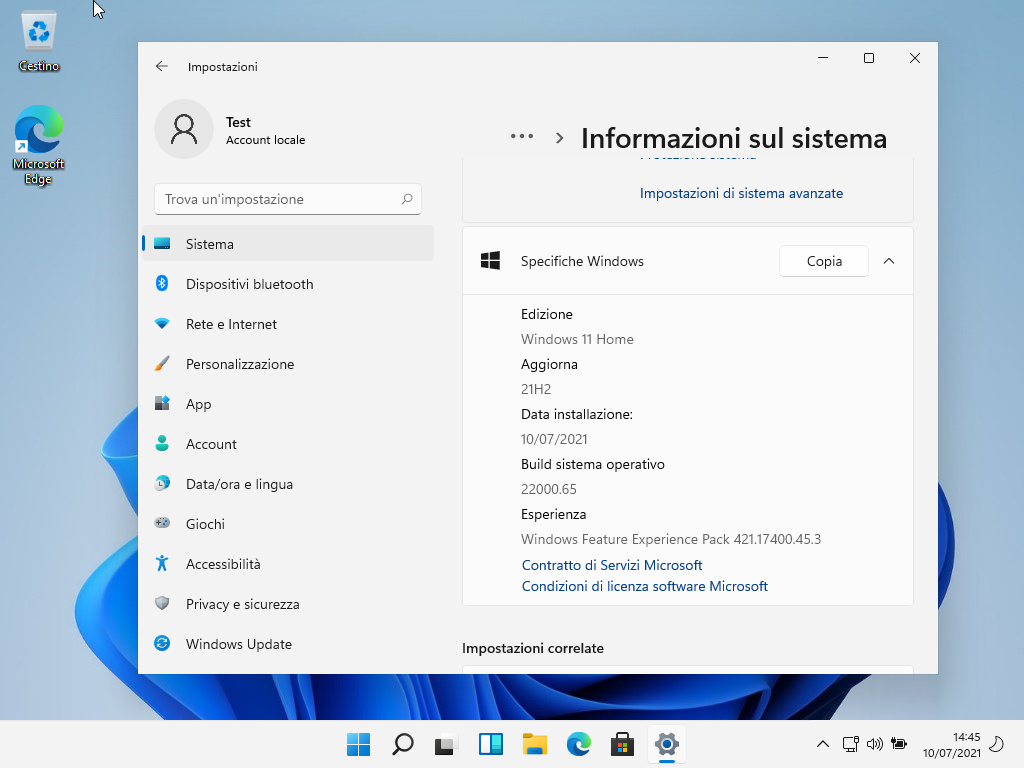1024x768 pixels.
Task: Click the Windows 11 Home edition value
Action: point(577,339)
